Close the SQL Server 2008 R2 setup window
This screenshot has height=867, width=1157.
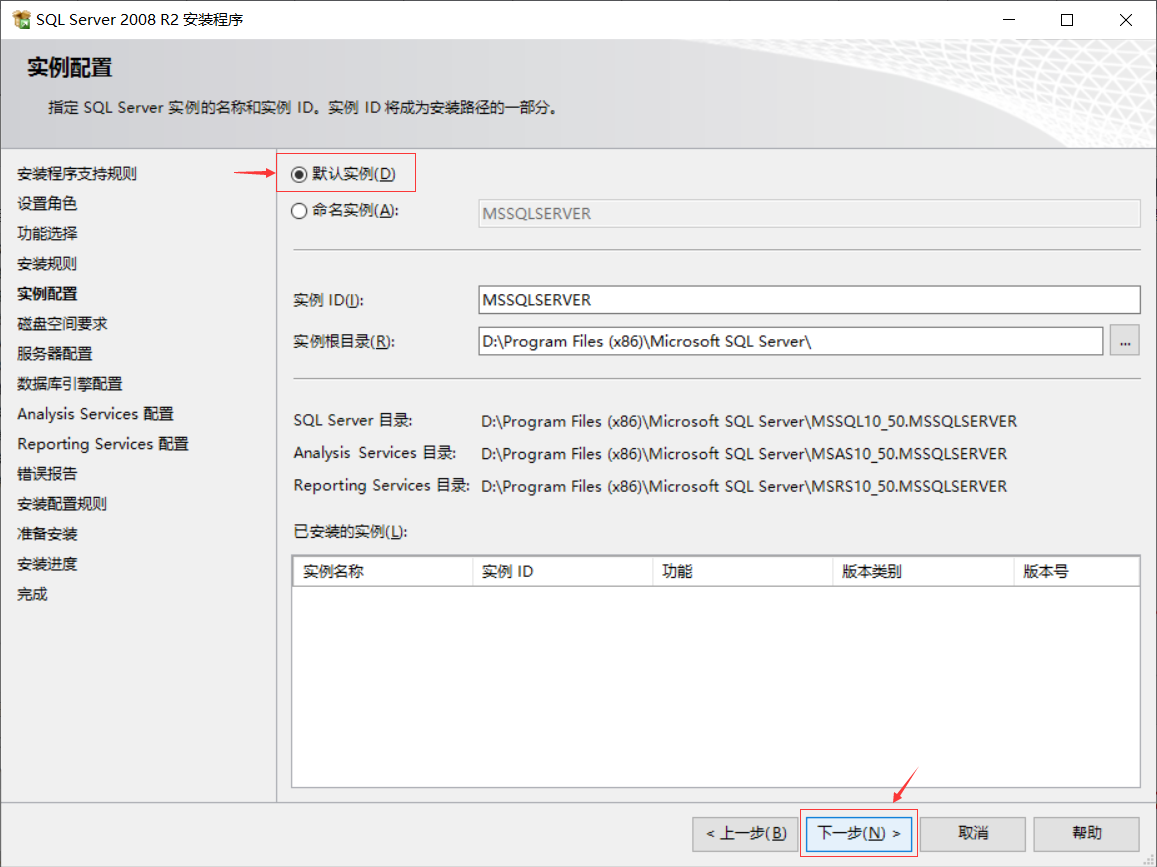(1125, 20)
